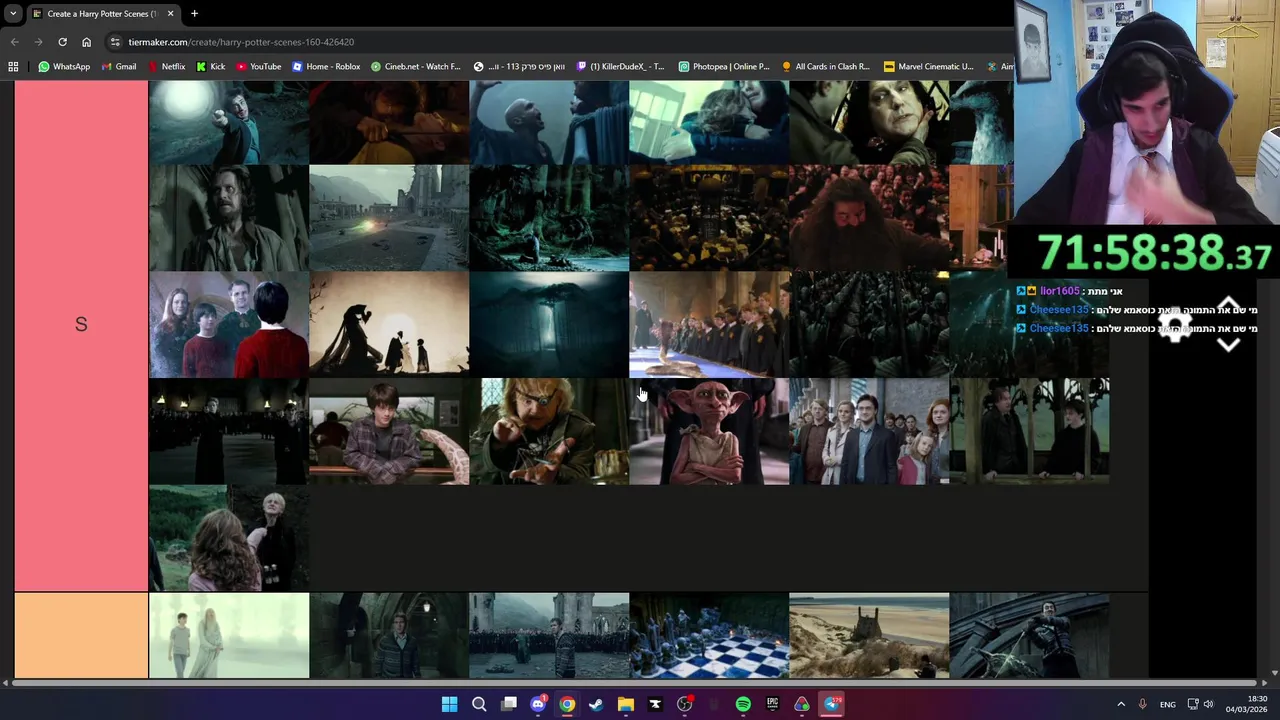Image resolution: width=1280 pixels, height=720 pixels.
Task: Open the volume tray control
Action: click(x=1208, y=704)
